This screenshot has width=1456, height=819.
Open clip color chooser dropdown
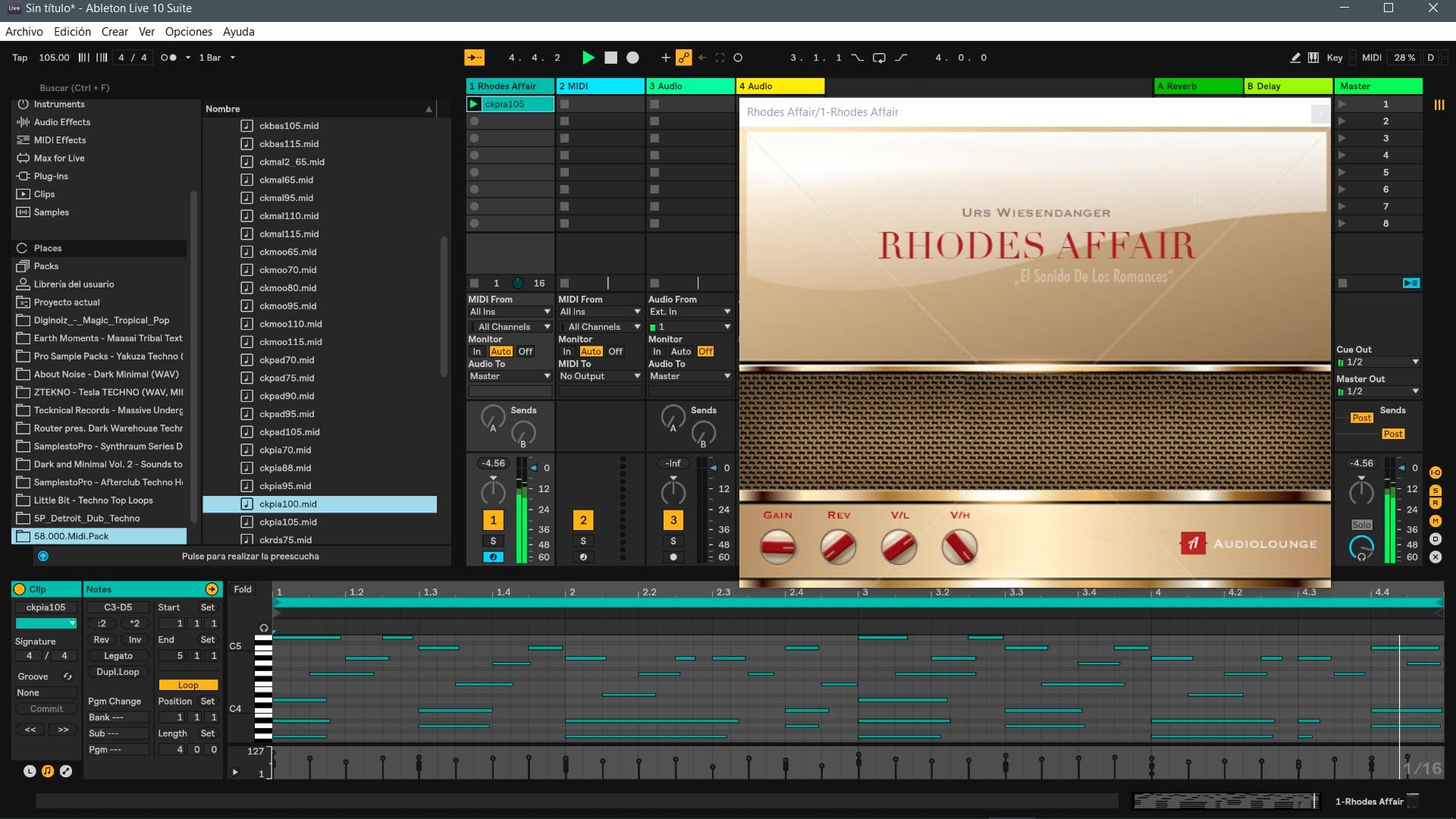(46, 623)
